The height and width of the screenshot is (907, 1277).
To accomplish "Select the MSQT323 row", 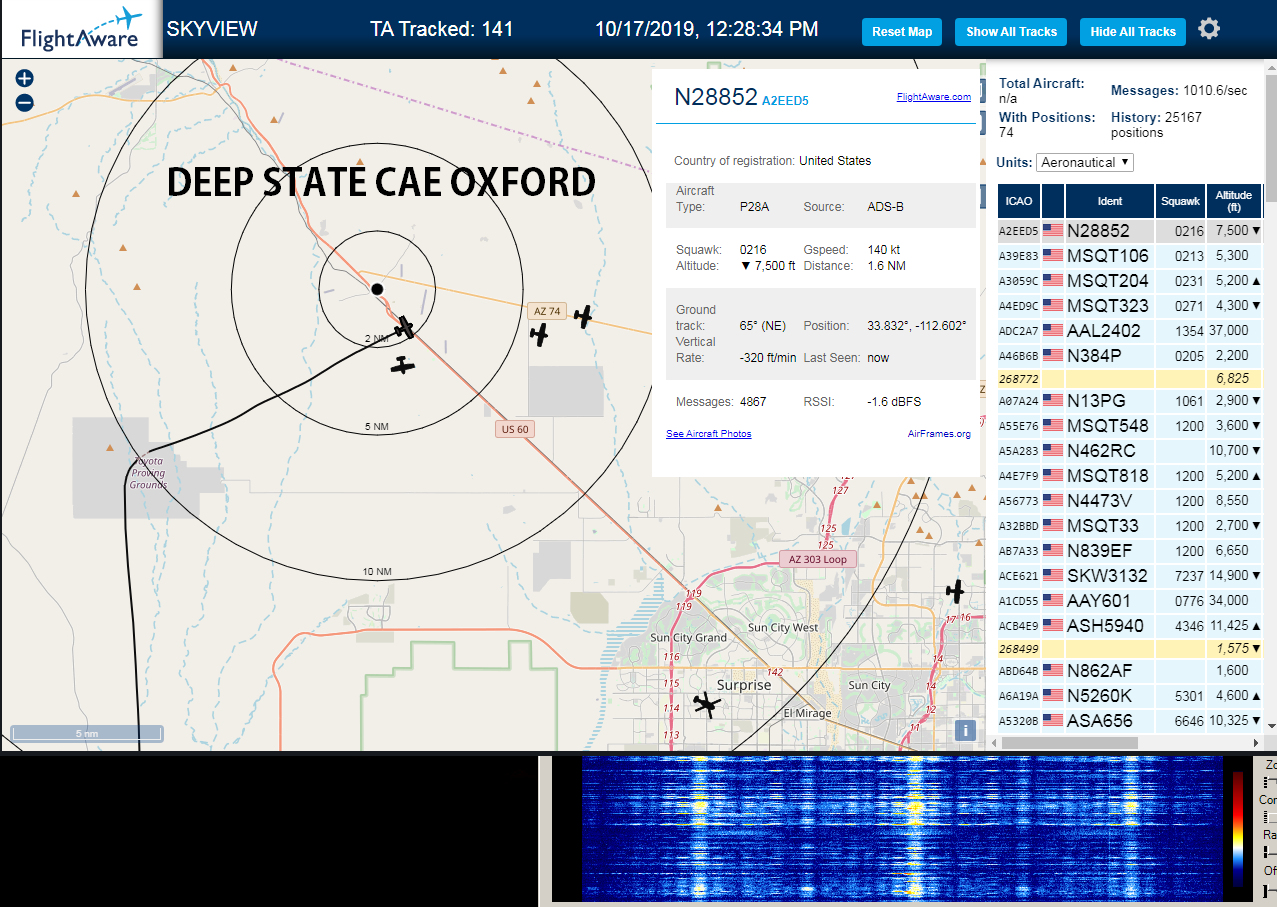I will (x=1130, y=305).
